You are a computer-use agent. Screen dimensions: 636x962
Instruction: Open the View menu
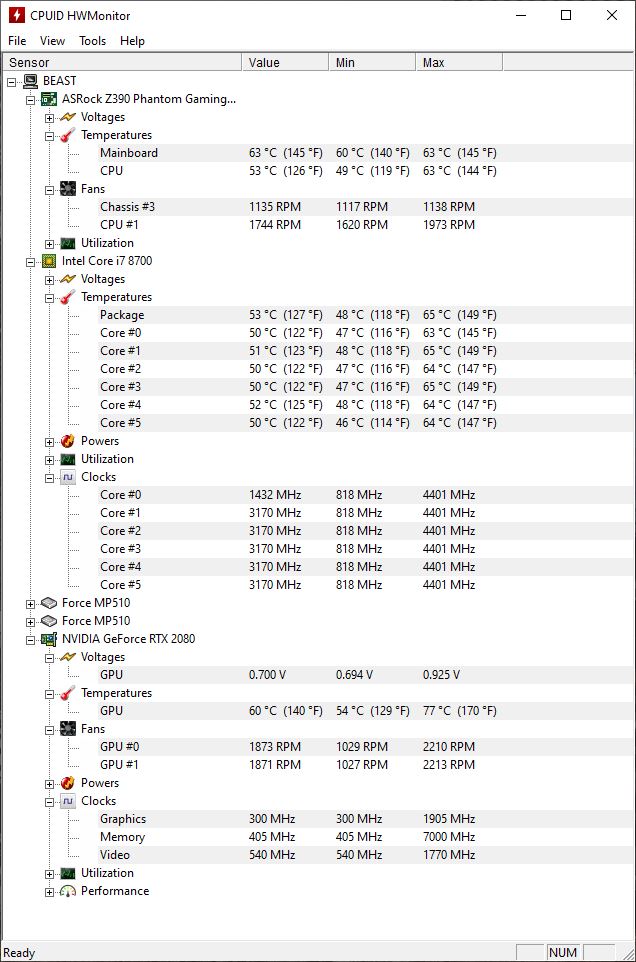coord(52,41)
